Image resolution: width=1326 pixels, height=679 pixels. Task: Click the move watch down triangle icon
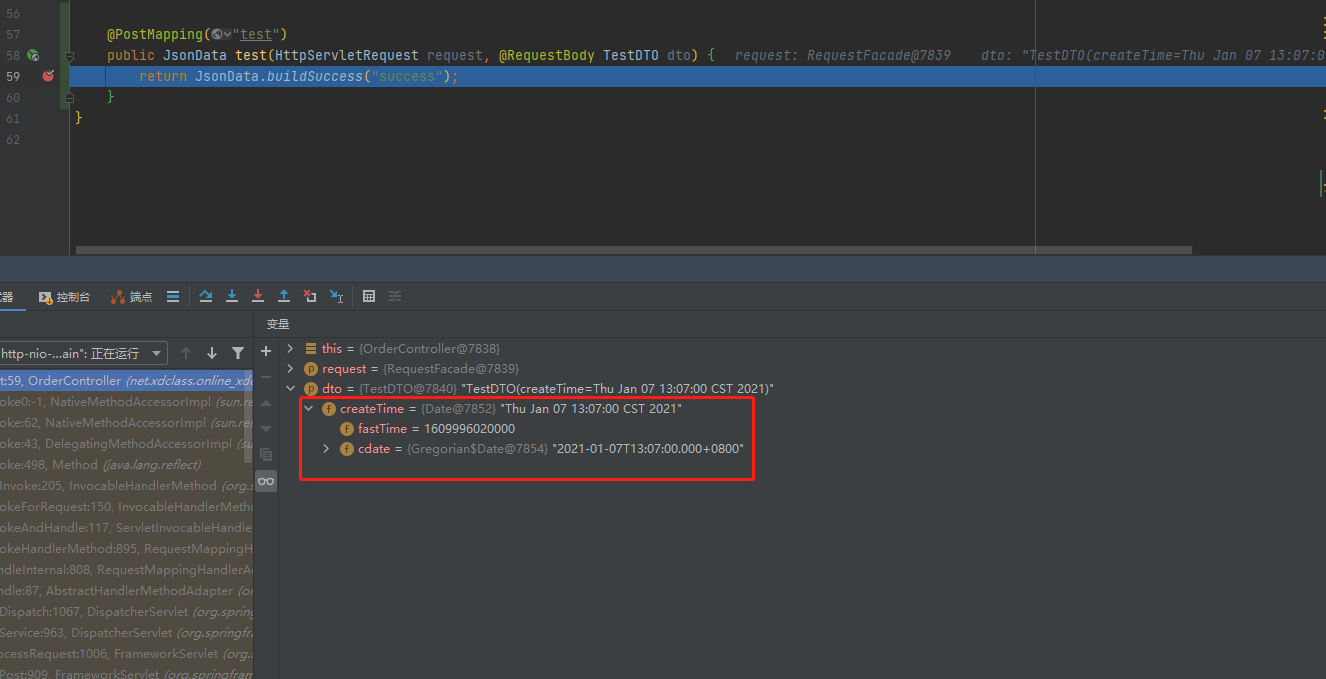click(x=266, y=428)
